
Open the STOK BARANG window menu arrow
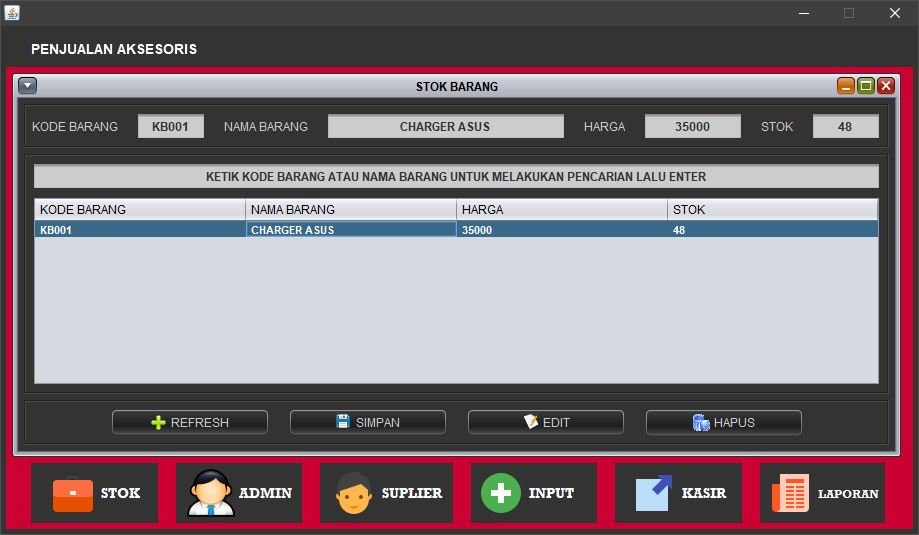pos(28,86)
